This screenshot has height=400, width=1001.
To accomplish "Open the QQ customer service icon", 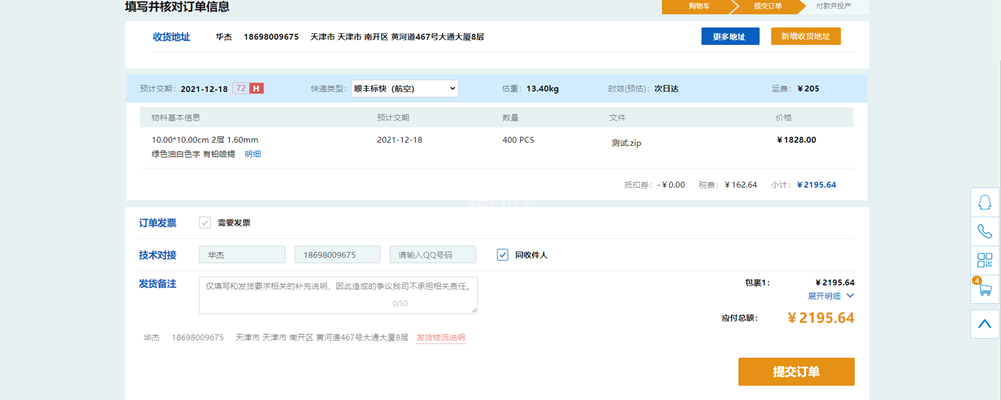I will pyautogui.click(x=984, y=201).
